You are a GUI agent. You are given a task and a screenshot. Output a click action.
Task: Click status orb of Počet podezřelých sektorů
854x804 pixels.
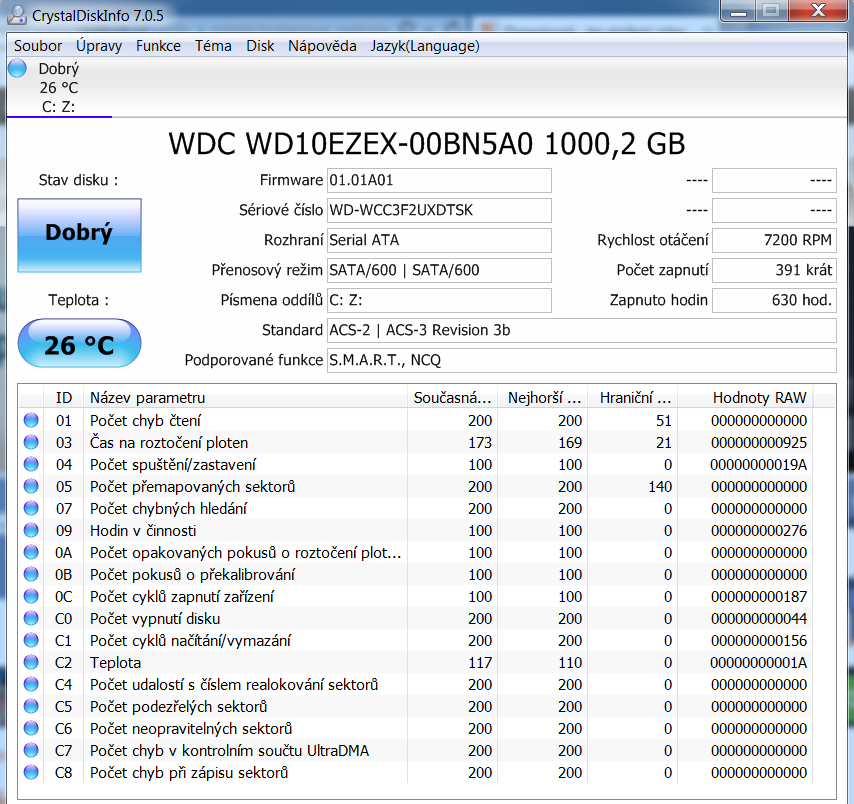point(31,707)
